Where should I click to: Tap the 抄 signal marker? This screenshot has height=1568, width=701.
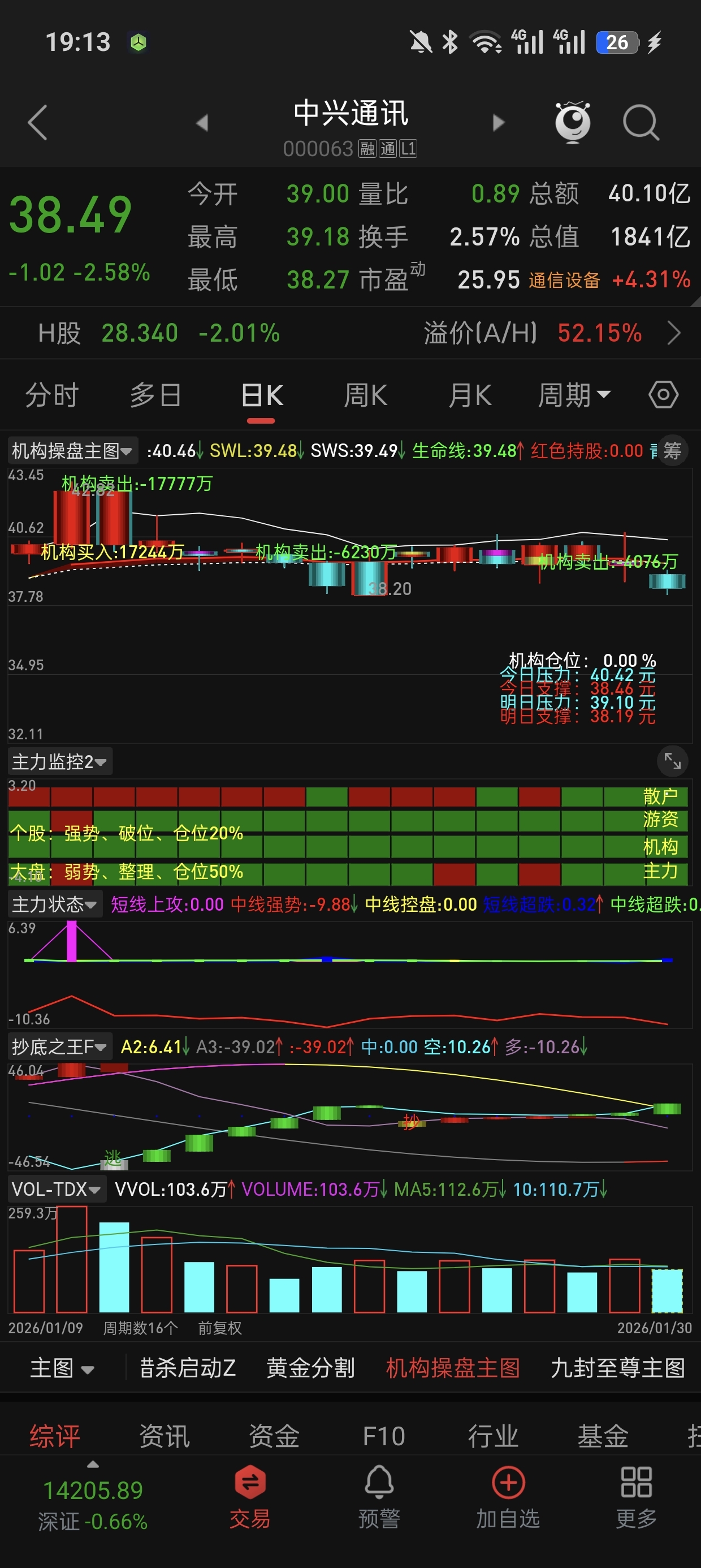(412, 1121)
